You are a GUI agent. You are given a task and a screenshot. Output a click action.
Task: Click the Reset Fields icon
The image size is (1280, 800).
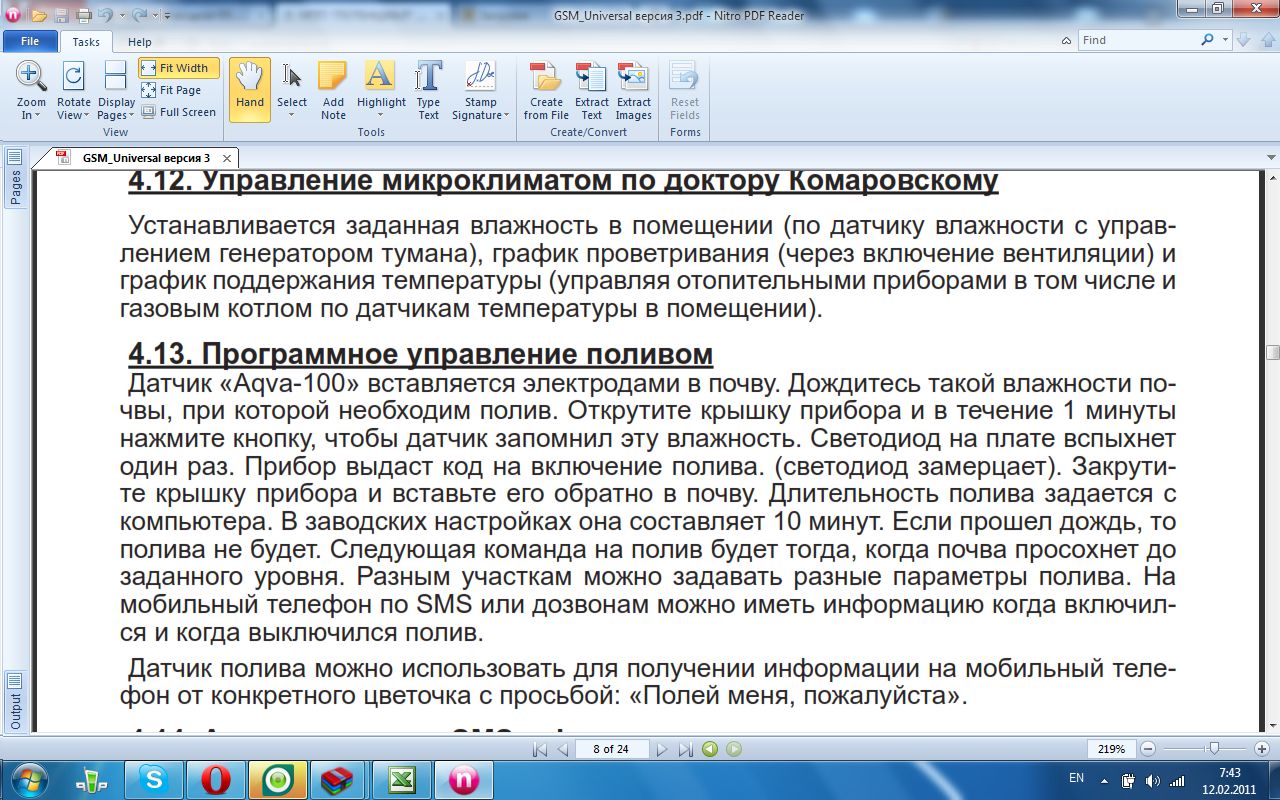[685, 77]
